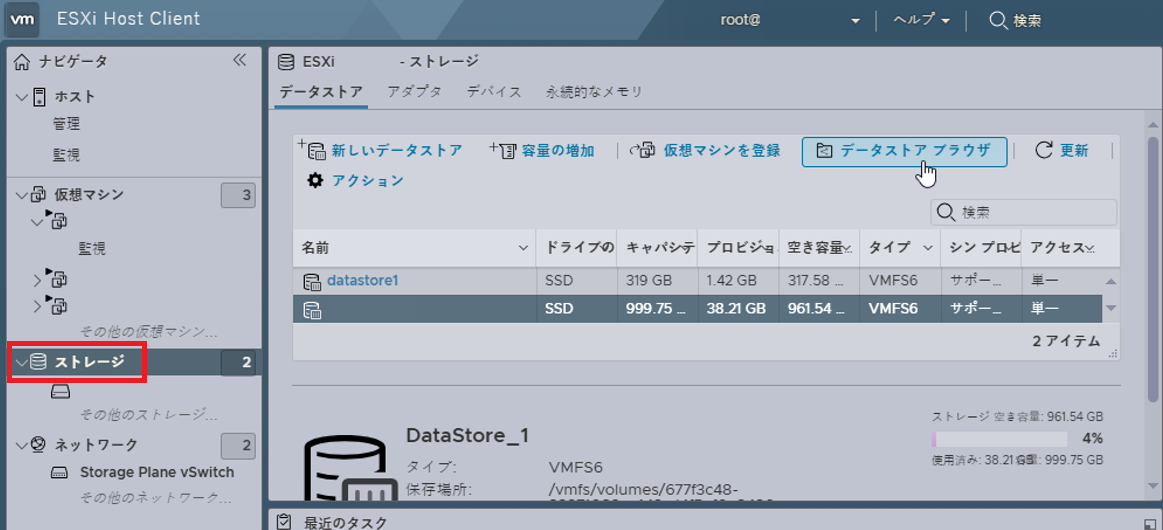
Task: Click the table scroll up arrow
Action: (x=1110, y=282)
